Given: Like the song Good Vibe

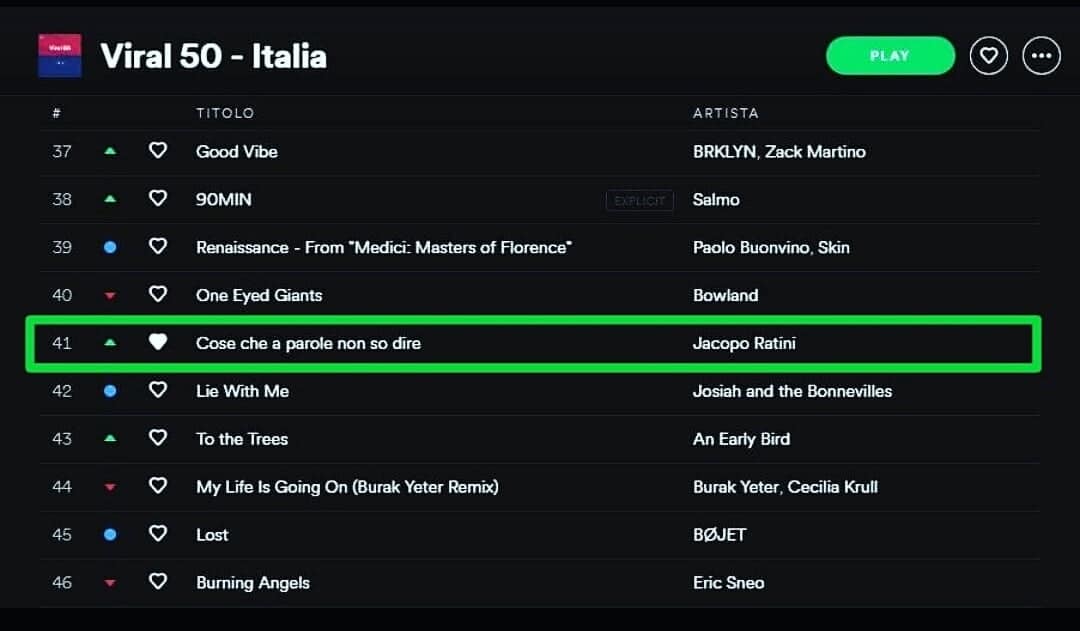Looking at the screenshot, I should coord(158,150).
